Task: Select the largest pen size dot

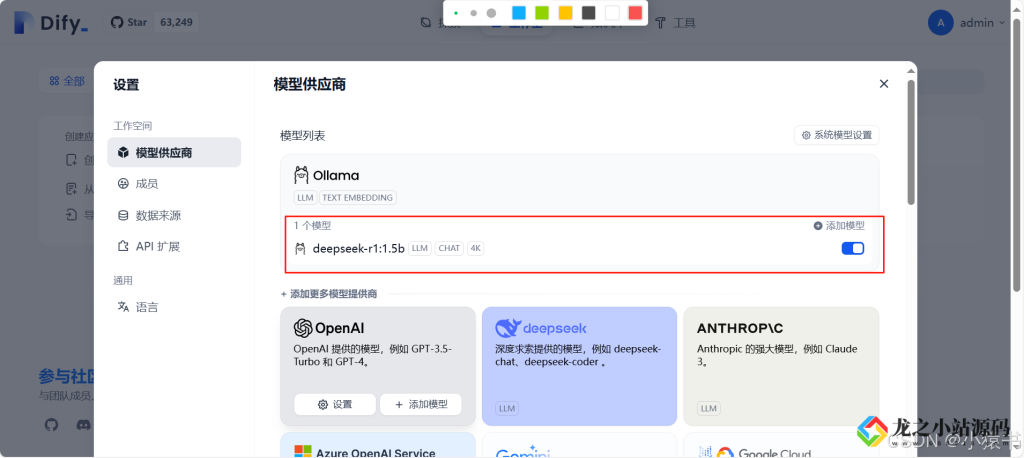Action: (491, 13)
